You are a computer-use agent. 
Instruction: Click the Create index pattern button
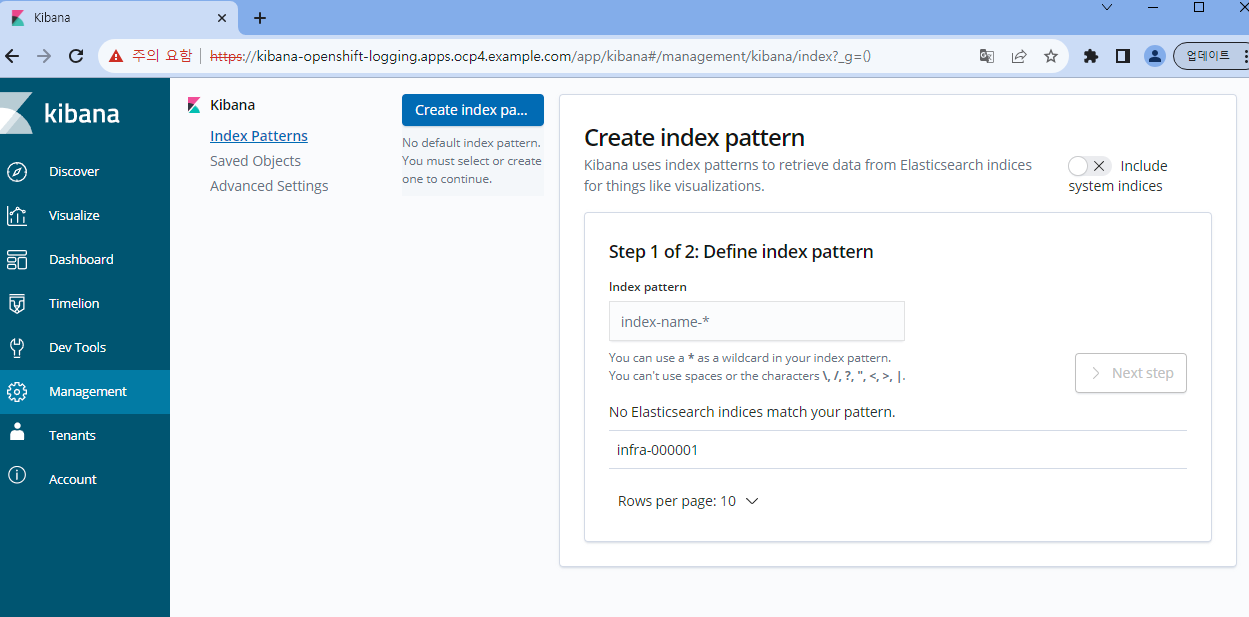point(472,109)
